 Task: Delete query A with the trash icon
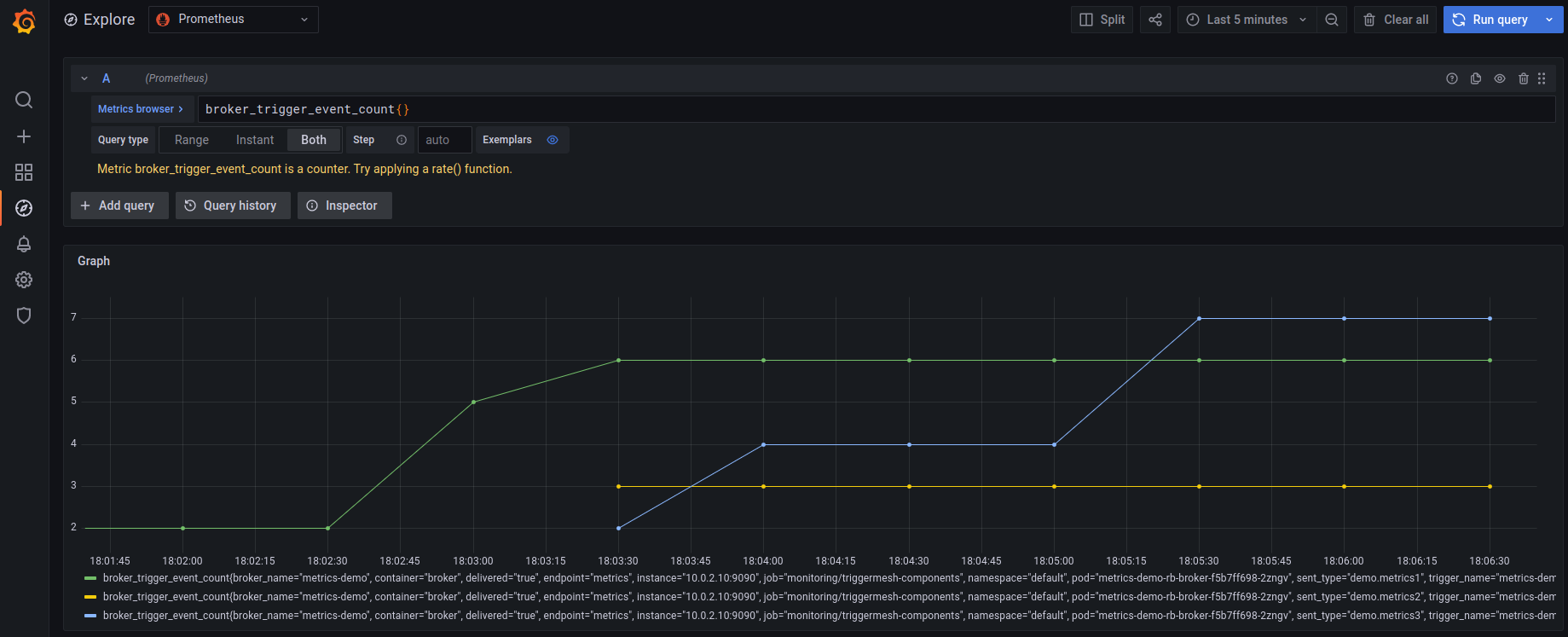tap(1524, 78)
